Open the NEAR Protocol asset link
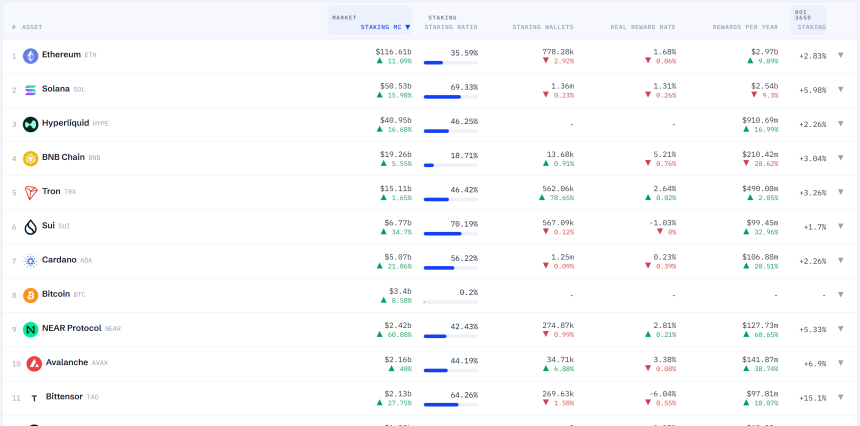860x426 pixels. coord(72,328)
